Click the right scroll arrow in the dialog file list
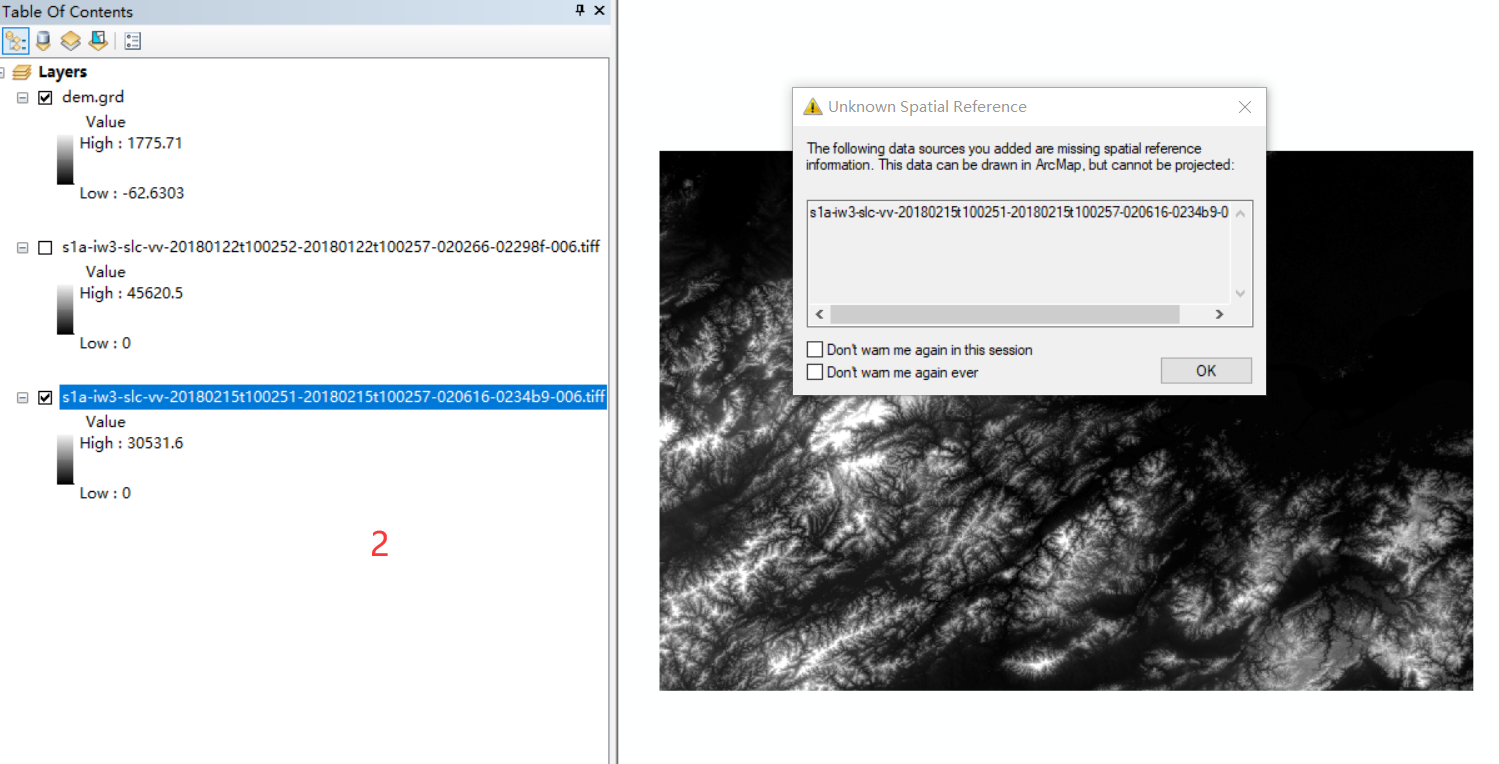The width and height of the screenshot is (1499, 764). pyautogui.click(x=1220, y=314)
